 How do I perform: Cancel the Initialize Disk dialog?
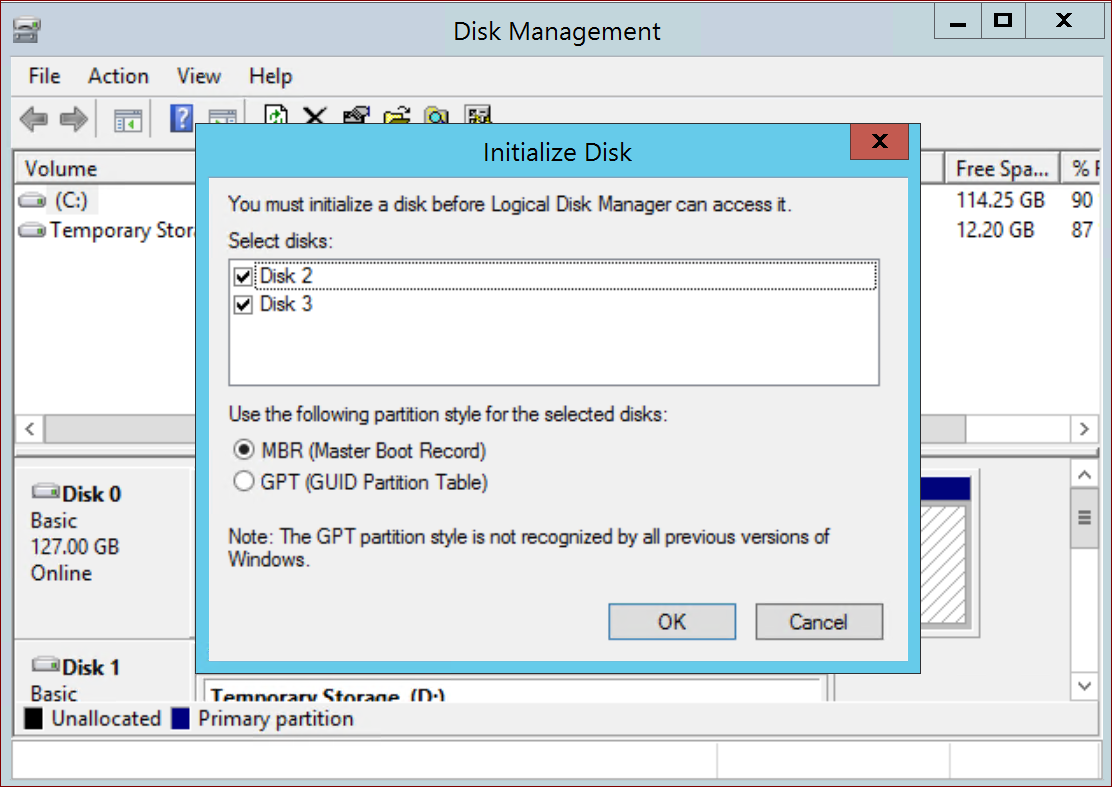point(818,622)
